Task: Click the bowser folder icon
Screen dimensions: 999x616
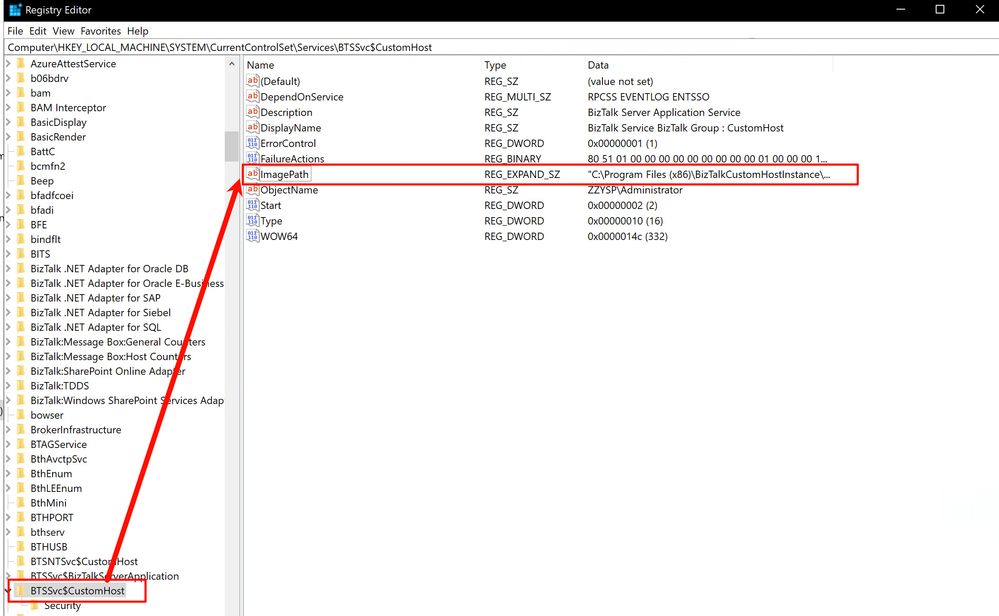Action: 21,415
